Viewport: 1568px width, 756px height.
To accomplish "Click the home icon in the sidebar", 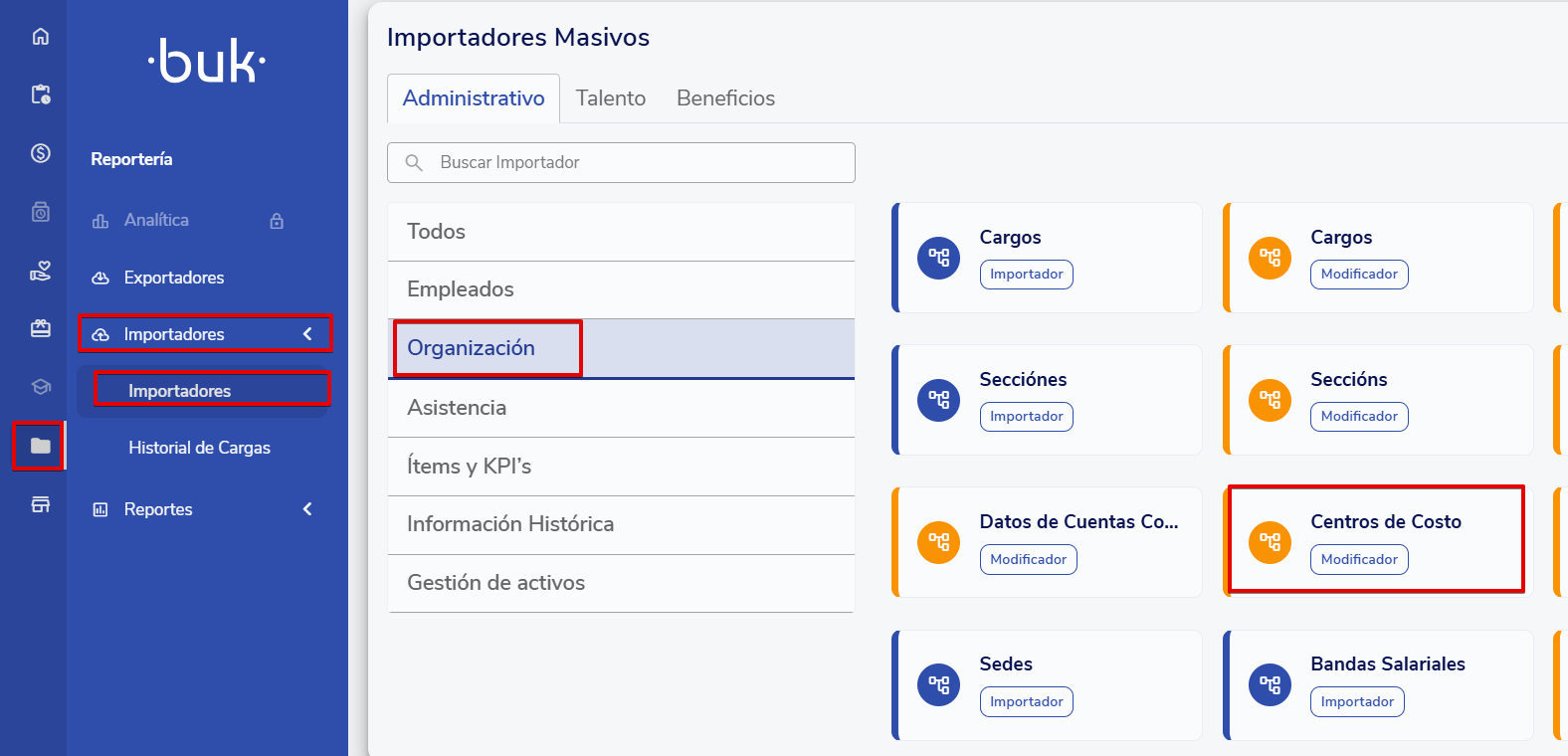I will coord(40,37).
